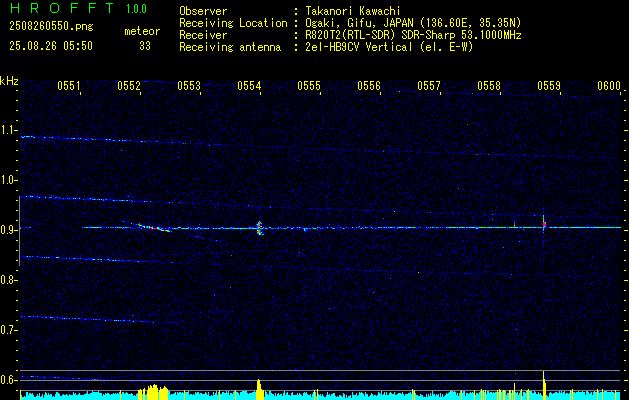The height and width of the screenshot is (400, 629).
Task: Click frequency label 1.1
Action: tap(8, 130)
